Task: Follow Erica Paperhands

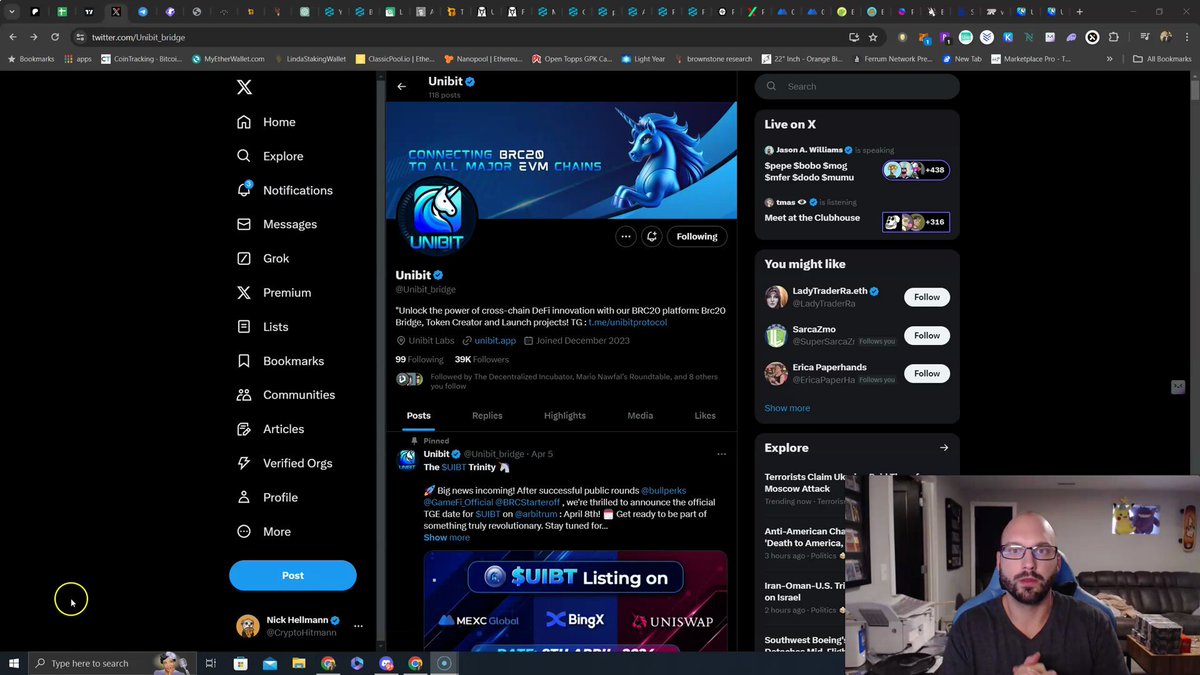Action: click(927, 373)
